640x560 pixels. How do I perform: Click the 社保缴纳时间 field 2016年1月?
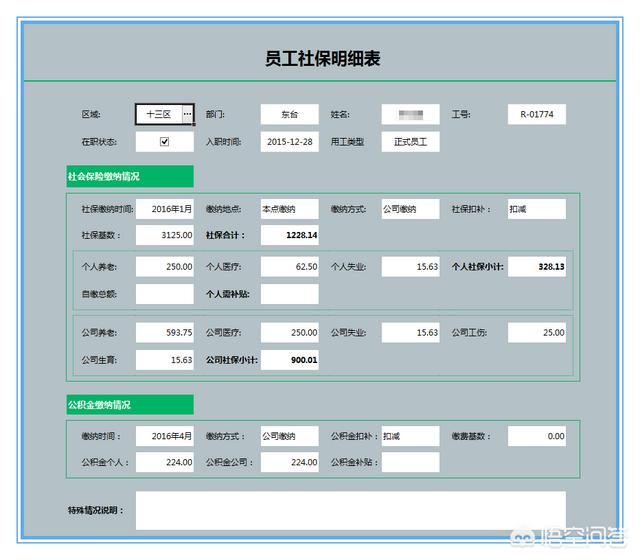click(x=165, y=209)
